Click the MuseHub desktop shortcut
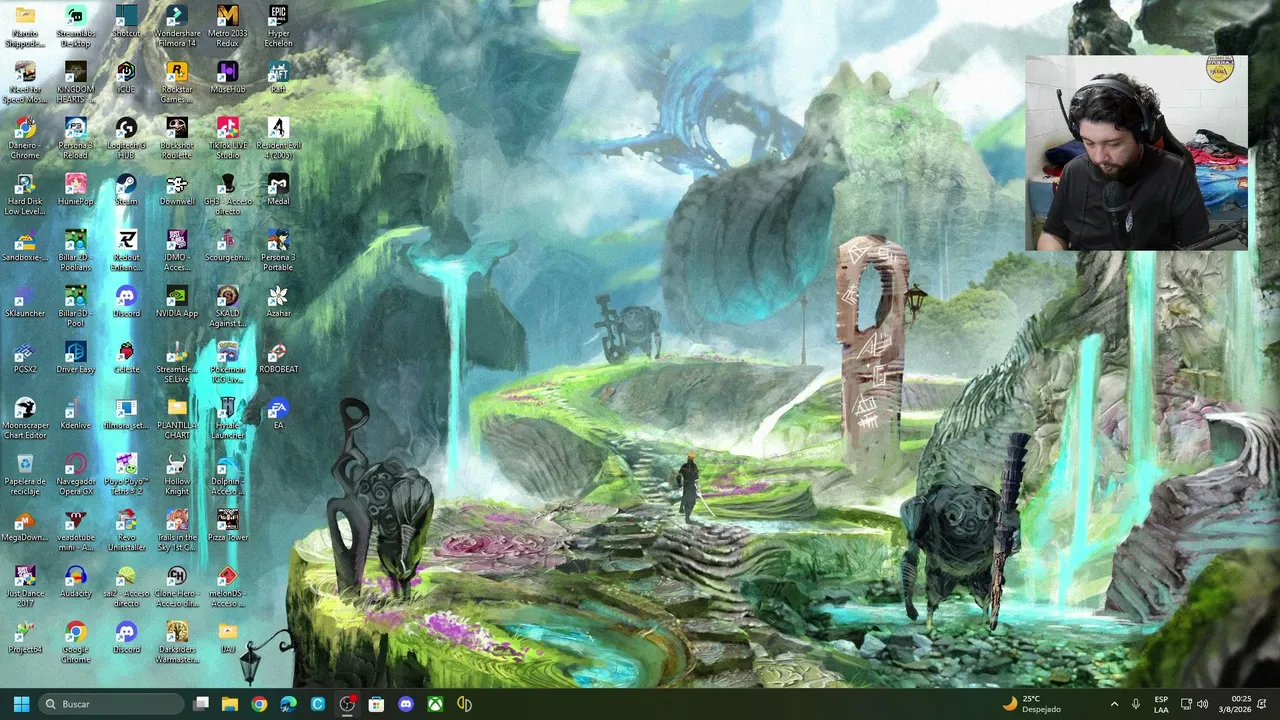This screenshot has width=1280, height=720. [228, 78]
